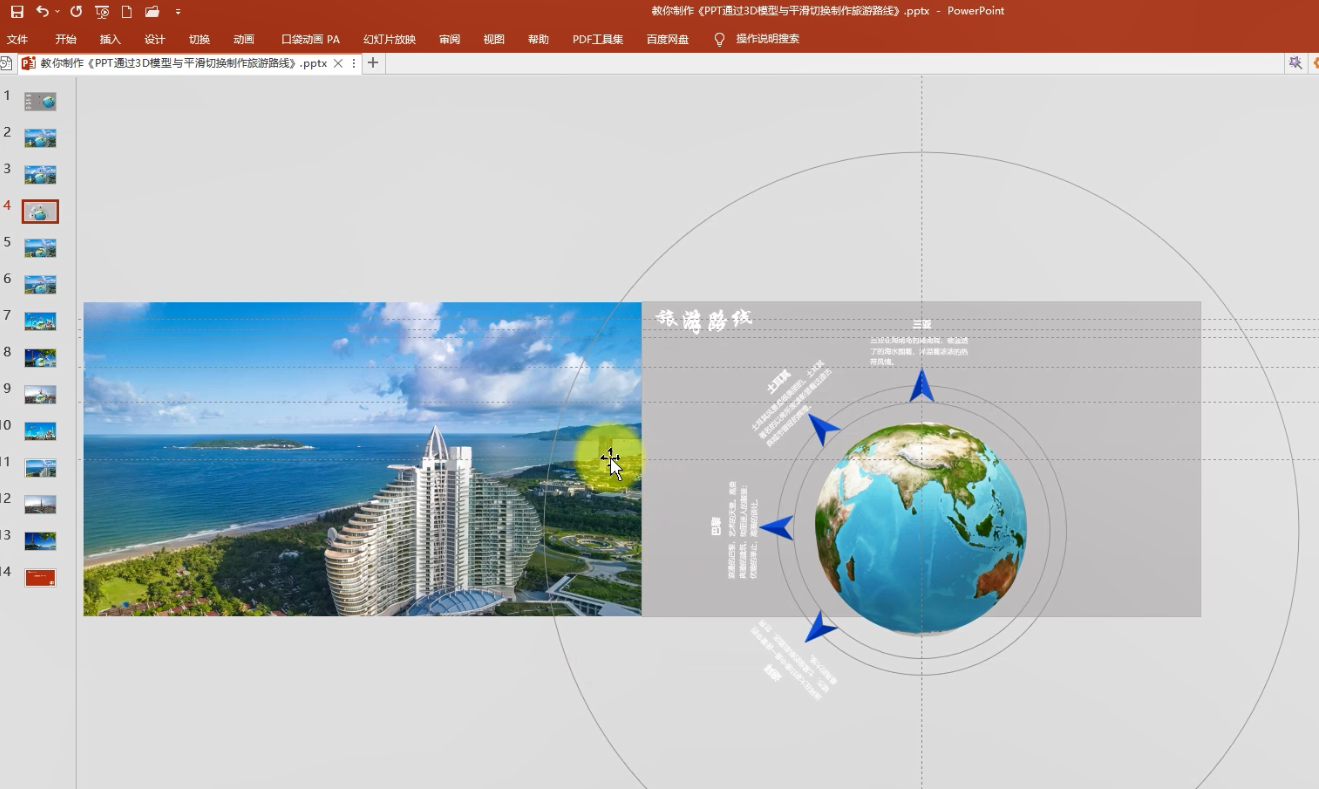Open file using the folder icon

pos(152,11)
